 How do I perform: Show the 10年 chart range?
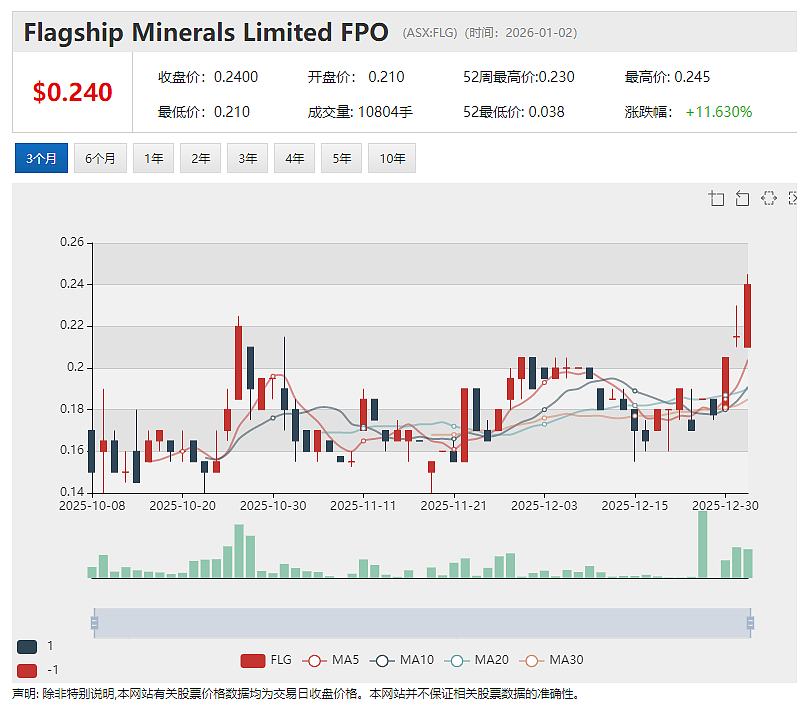pos(392,158)
